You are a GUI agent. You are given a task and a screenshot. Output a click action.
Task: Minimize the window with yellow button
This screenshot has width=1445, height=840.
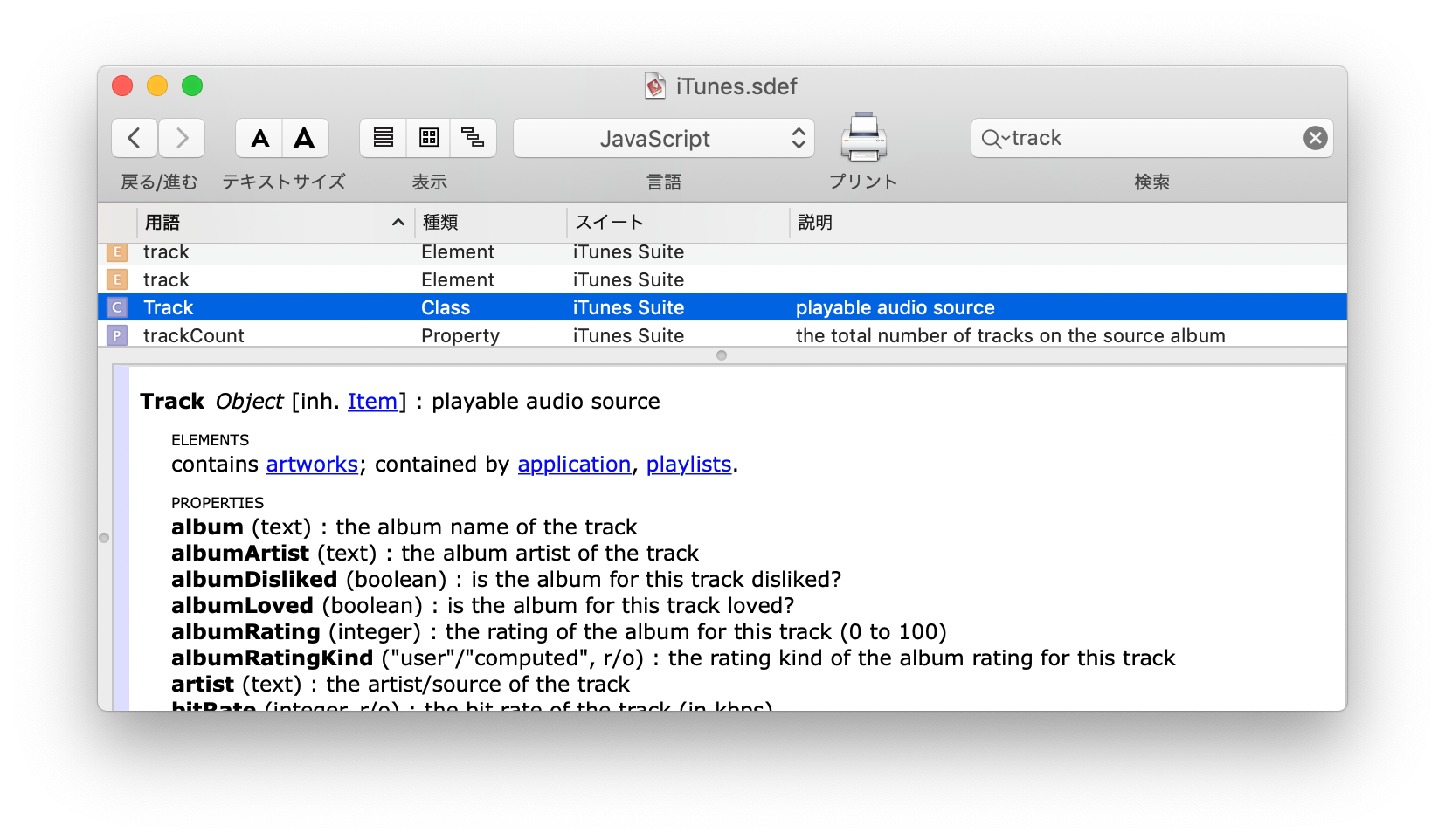[x=157, y=86]
